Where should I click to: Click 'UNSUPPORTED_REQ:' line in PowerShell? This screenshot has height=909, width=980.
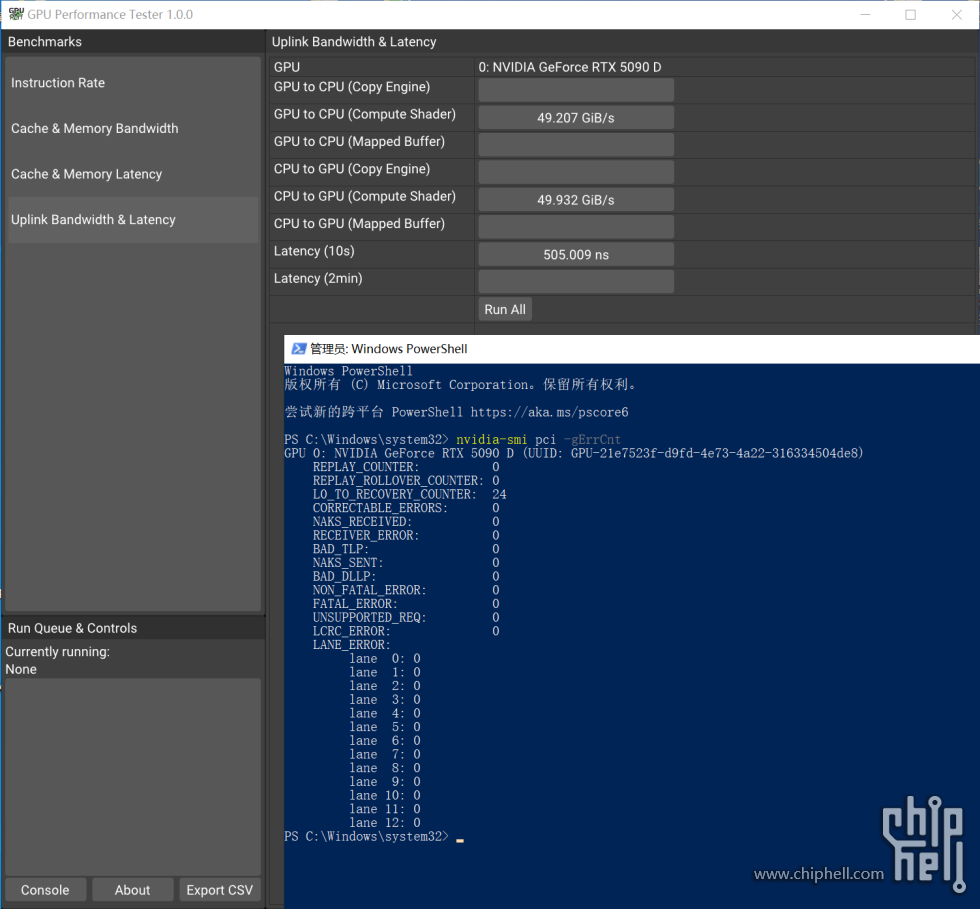pos(406,617)
